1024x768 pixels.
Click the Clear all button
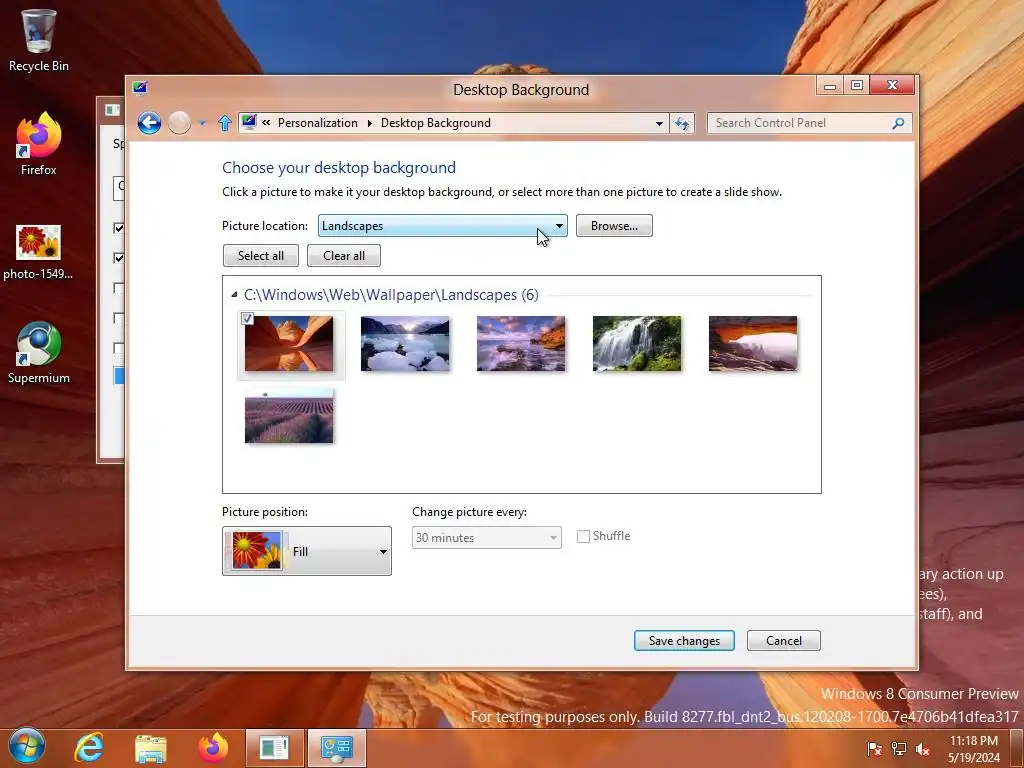pos(344,255)
